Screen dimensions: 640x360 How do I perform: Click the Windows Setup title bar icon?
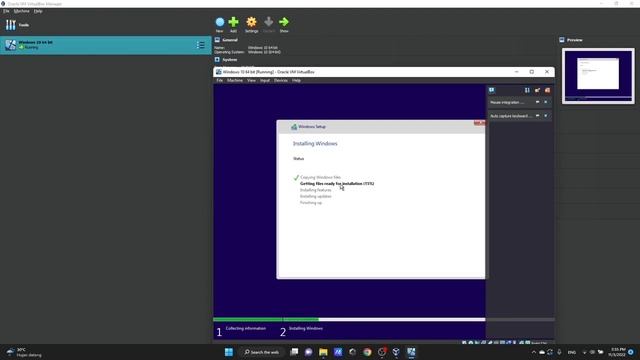coord(294,127)
